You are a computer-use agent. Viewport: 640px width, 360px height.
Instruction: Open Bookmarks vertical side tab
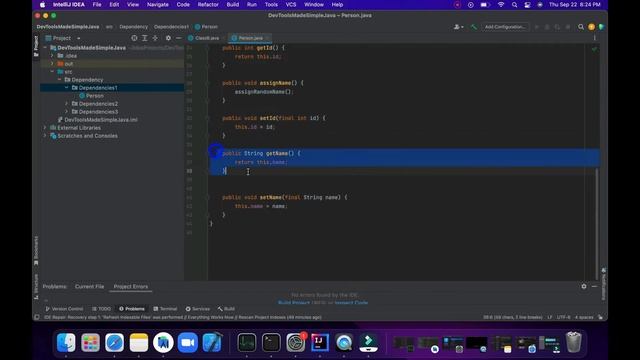tap(36, 251)
